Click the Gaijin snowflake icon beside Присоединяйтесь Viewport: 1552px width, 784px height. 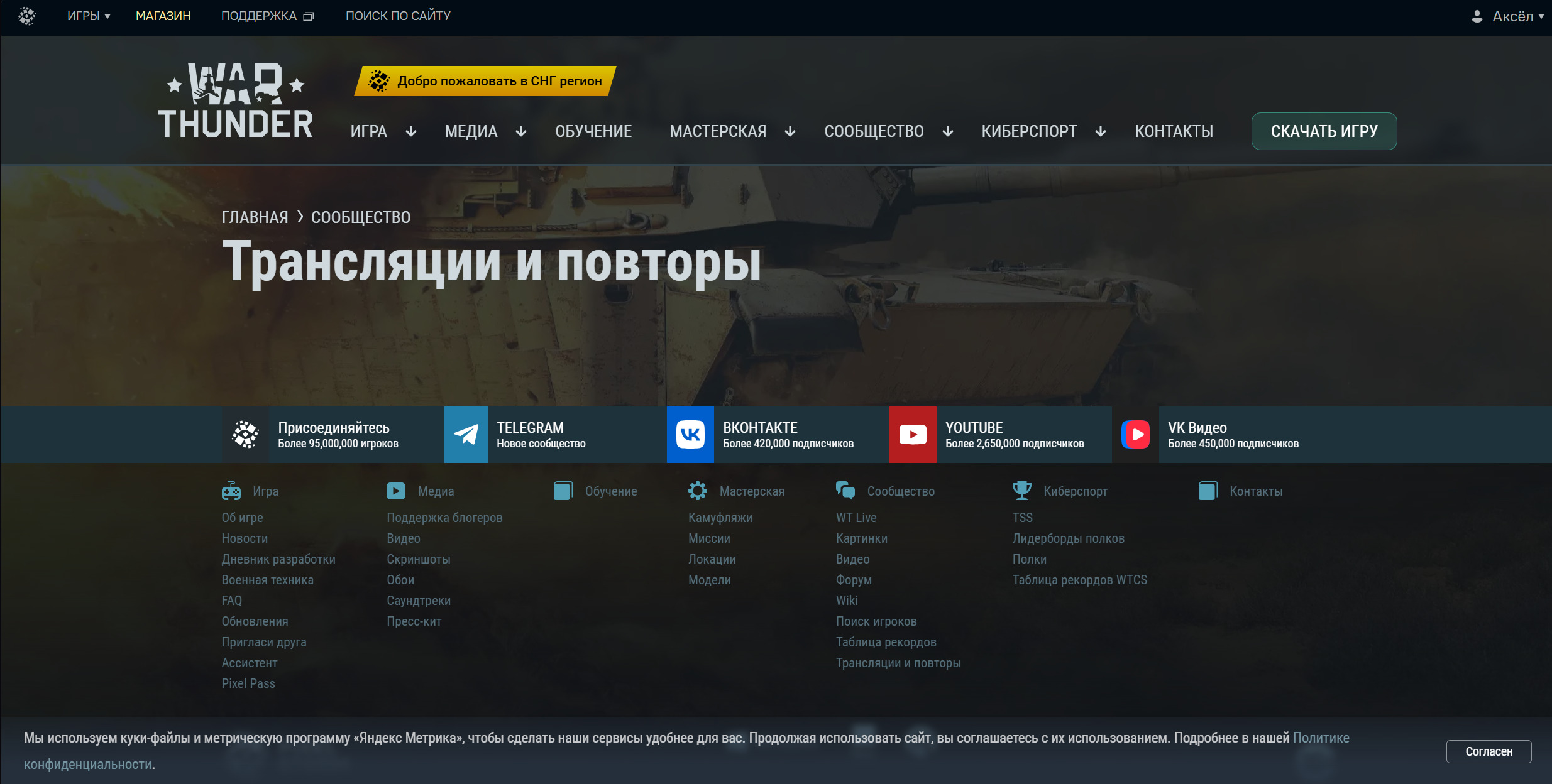pos(245,434)
